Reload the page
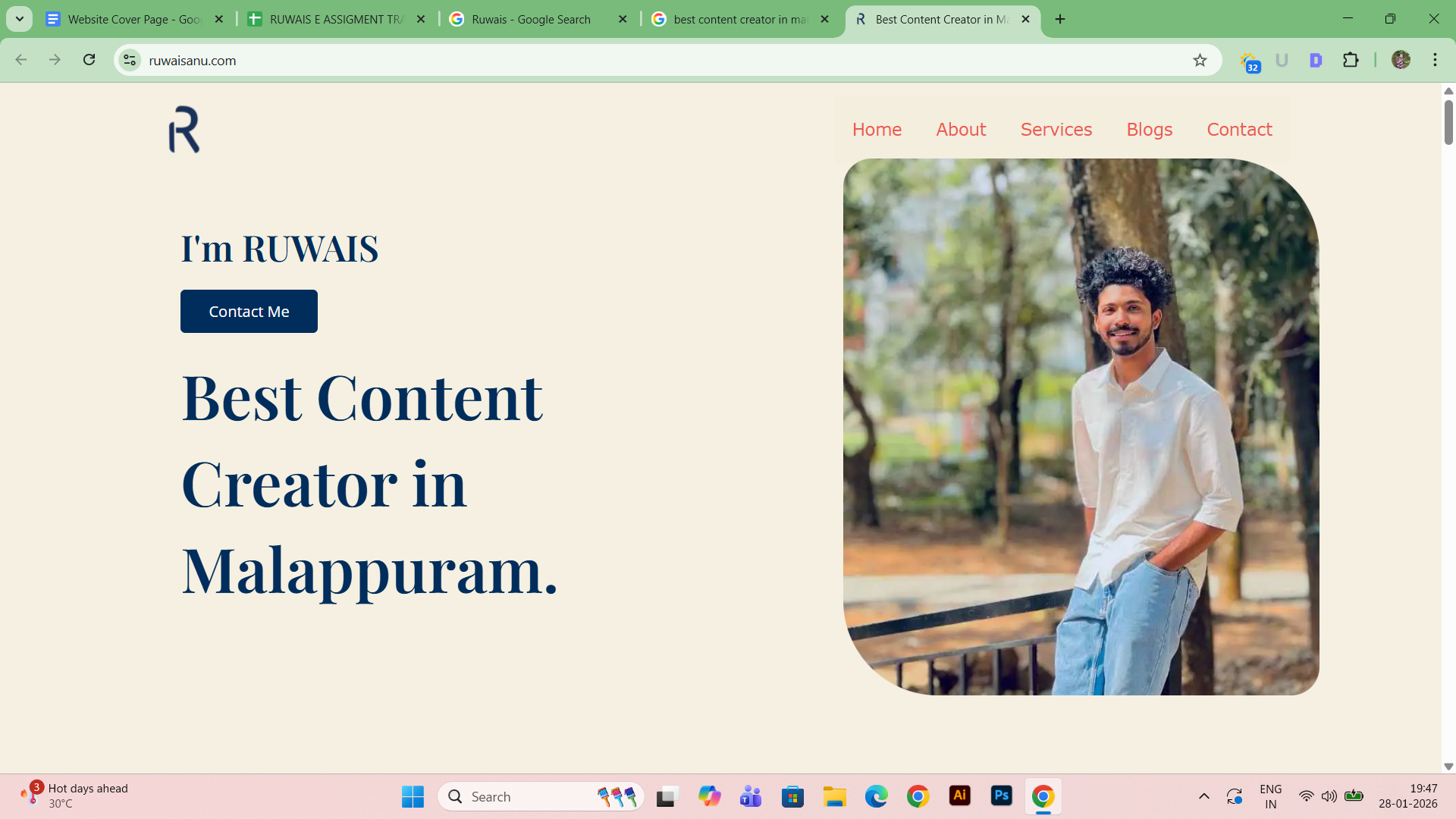Viewport: 1456px width, 819px height. tap(89, 60)
